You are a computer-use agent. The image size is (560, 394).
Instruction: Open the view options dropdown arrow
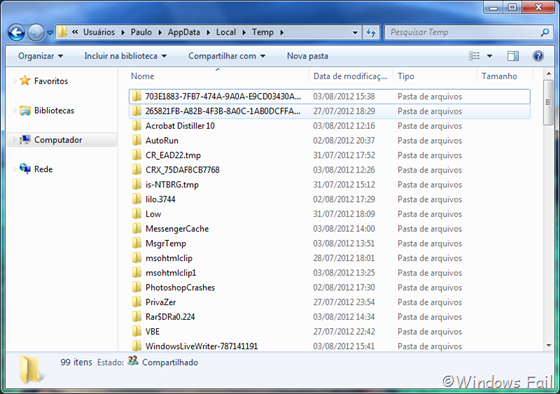(x=490, y=56)
